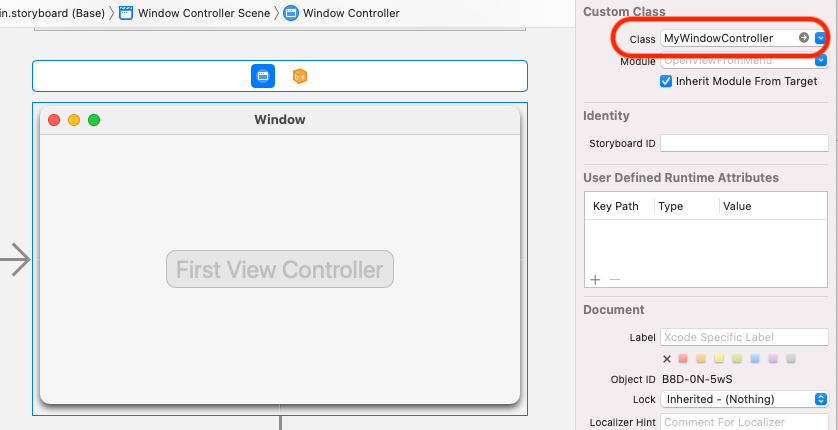Image resolution: width=838 pixels, height=430 pixels.
Task: Click the First View Controller placeholder
Action: coord(280,269)
